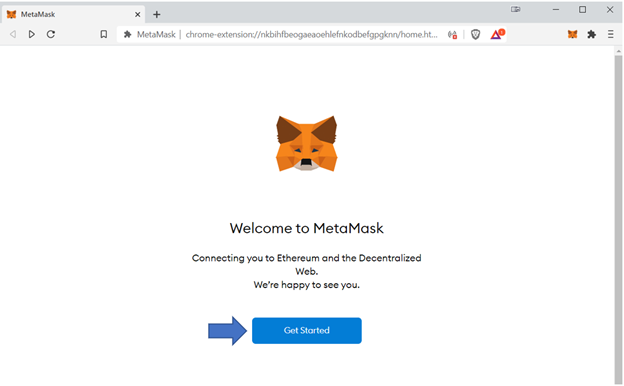Go forward with the forward arrow

point(31,34)
